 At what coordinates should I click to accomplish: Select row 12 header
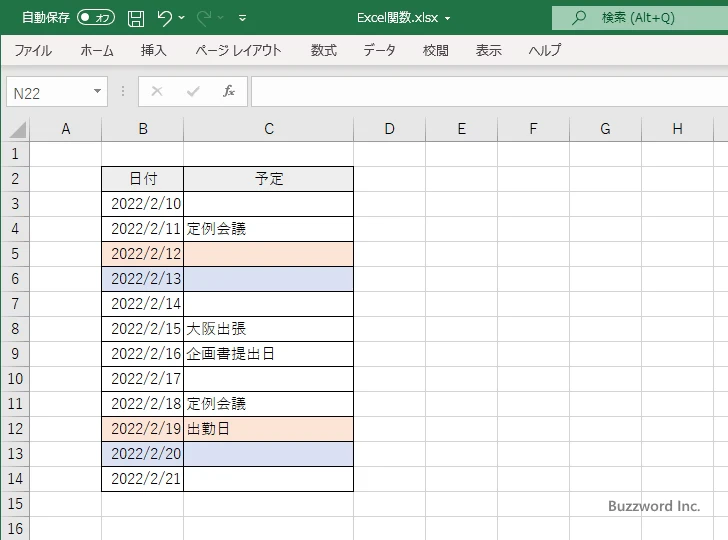click(x=15, y=429)
